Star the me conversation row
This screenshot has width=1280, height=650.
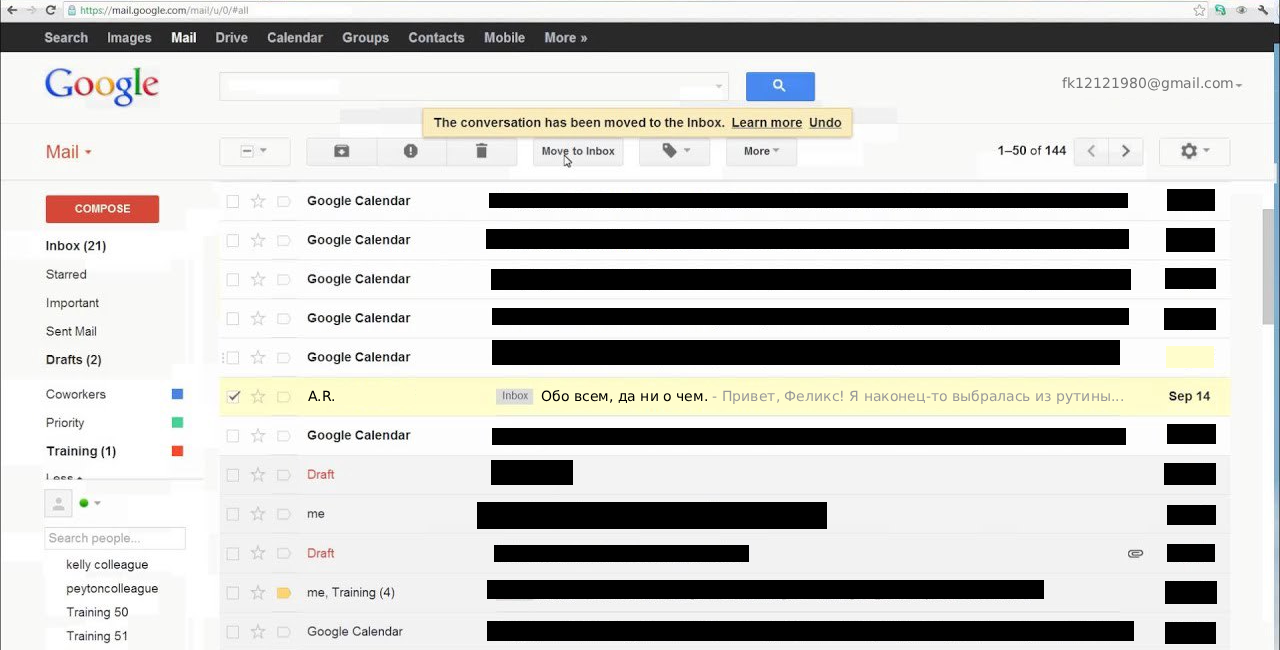click(258, 514)
